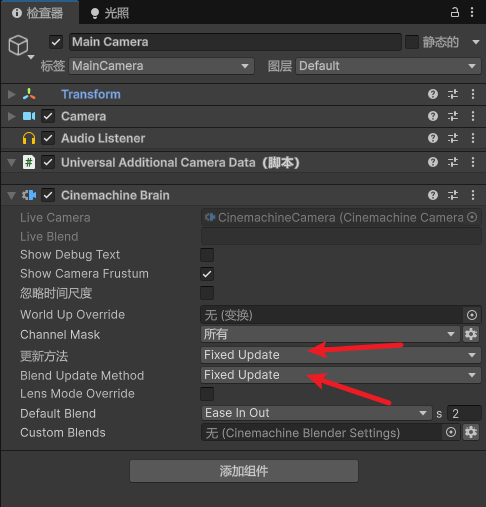
Task: Disable the Audio Listener checkbox
Action: (48, 138)
